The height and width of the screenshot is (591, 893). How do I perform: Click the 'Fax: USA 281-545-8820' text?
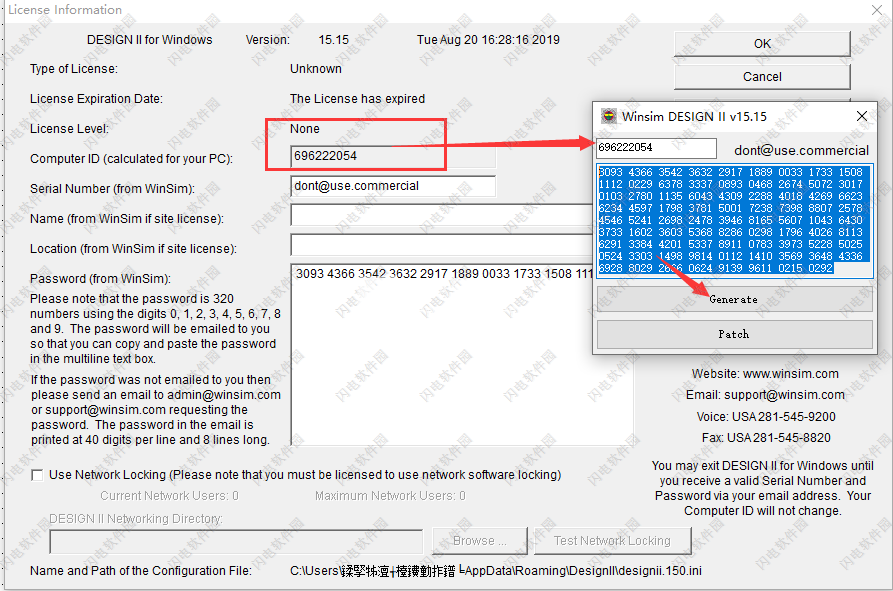766,438
